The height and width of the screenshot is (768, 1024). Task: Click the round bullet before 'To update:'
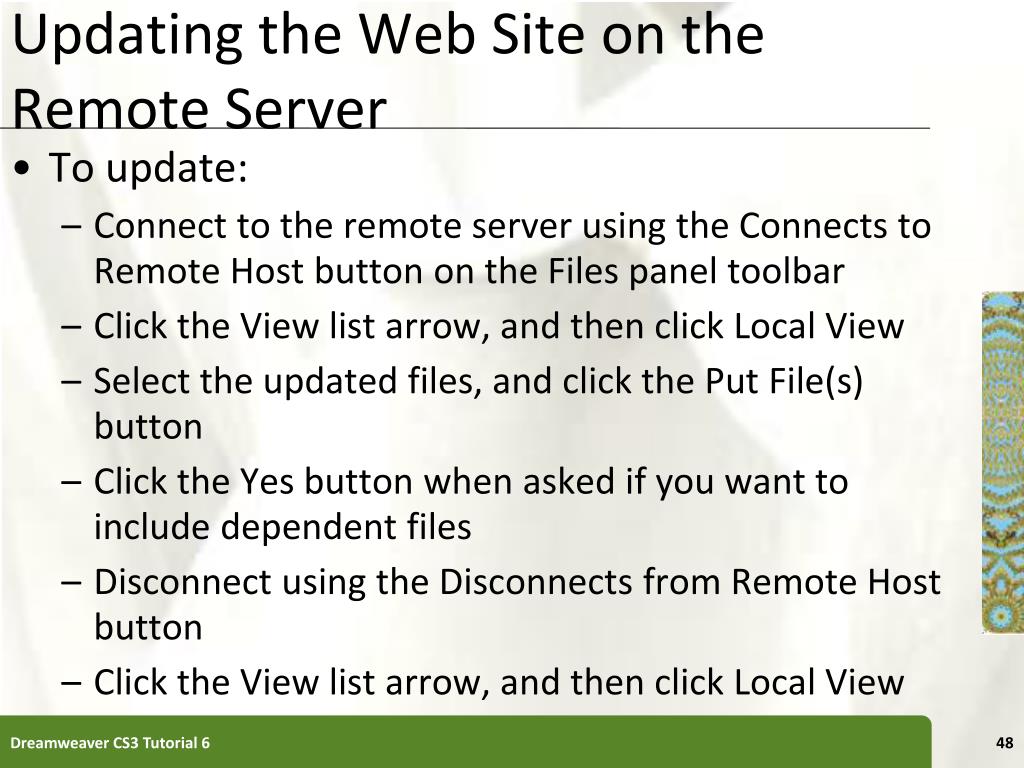point(22,168)
